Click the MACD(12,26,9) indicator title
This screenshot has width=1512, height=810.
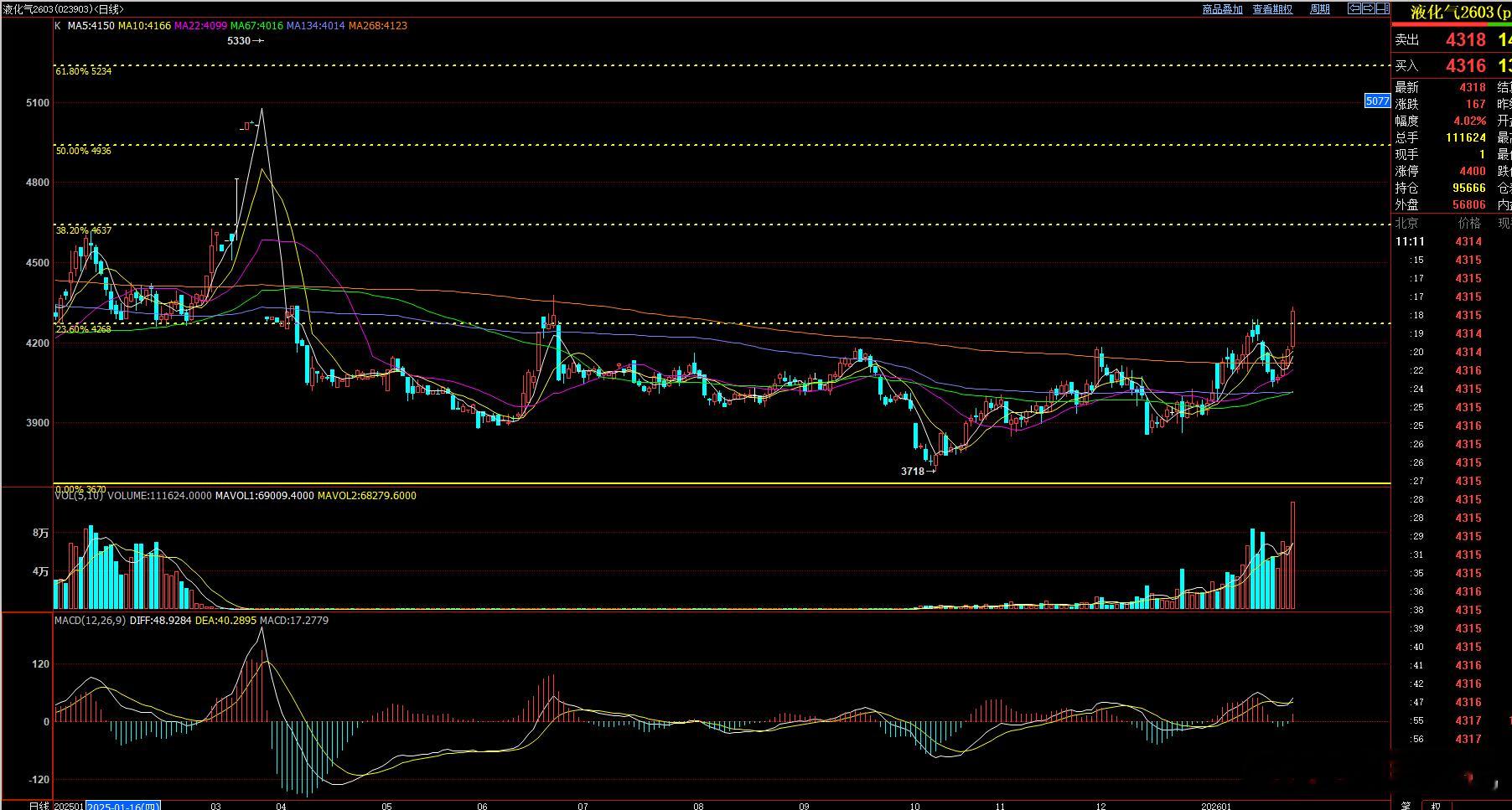[x=91, y=621]
